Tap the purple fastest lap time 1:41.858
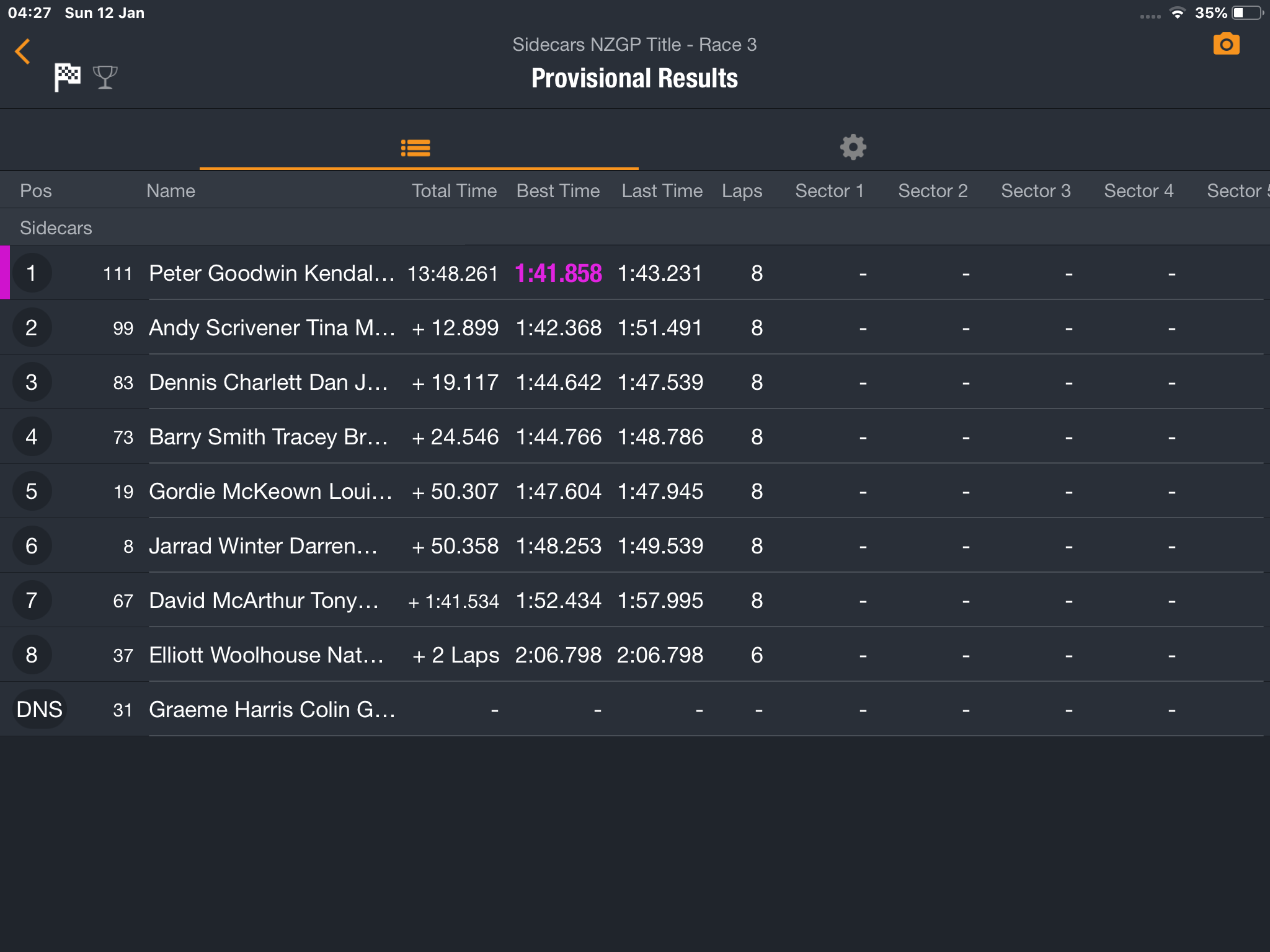Viewport: 1270px width, 952px height. (558, 273)
